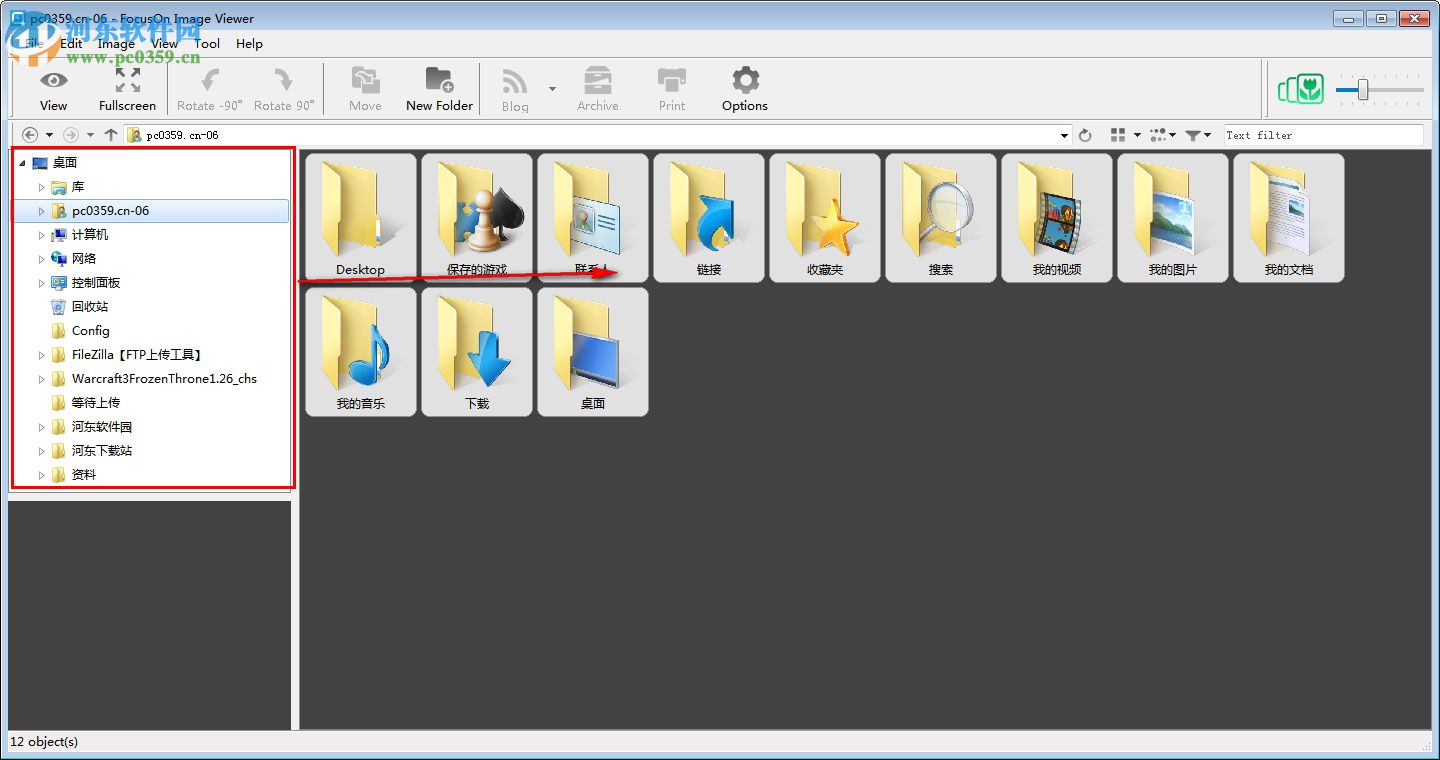Open the address bar path dropdown
1440x760 pixels.
point(1065,134)
